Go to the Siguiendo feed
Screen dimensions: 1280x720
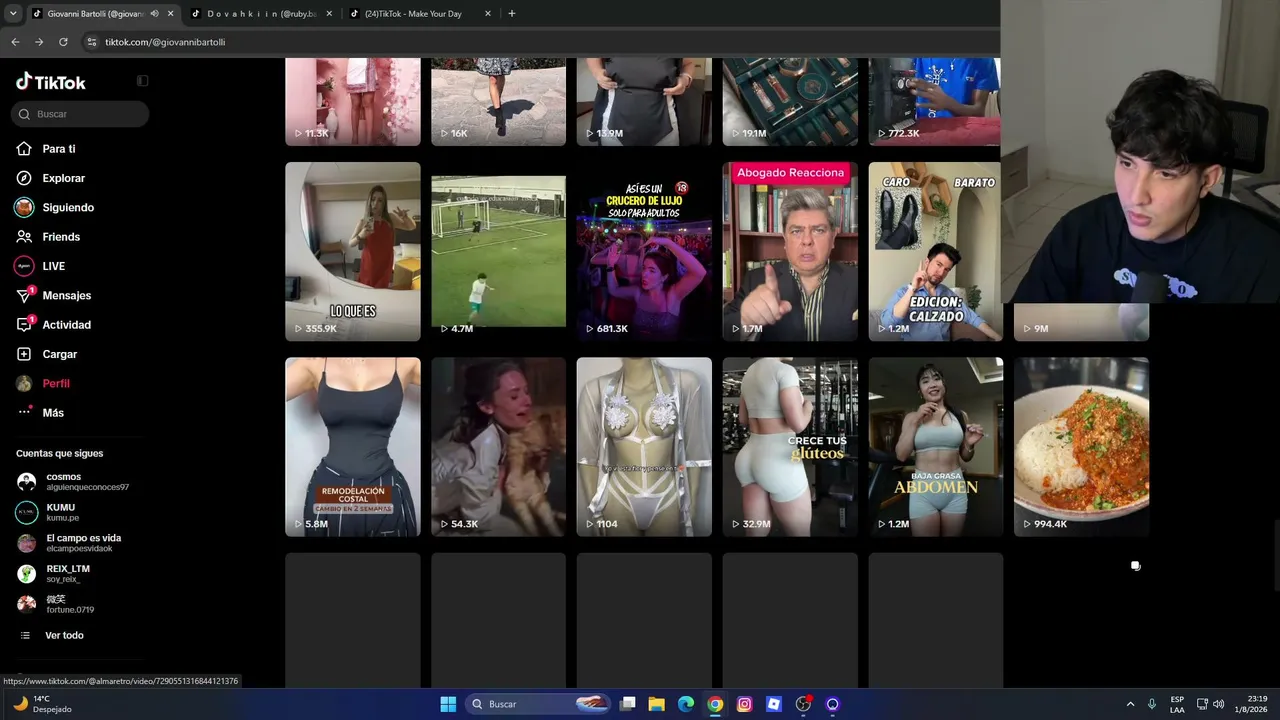tap(68, 207)
